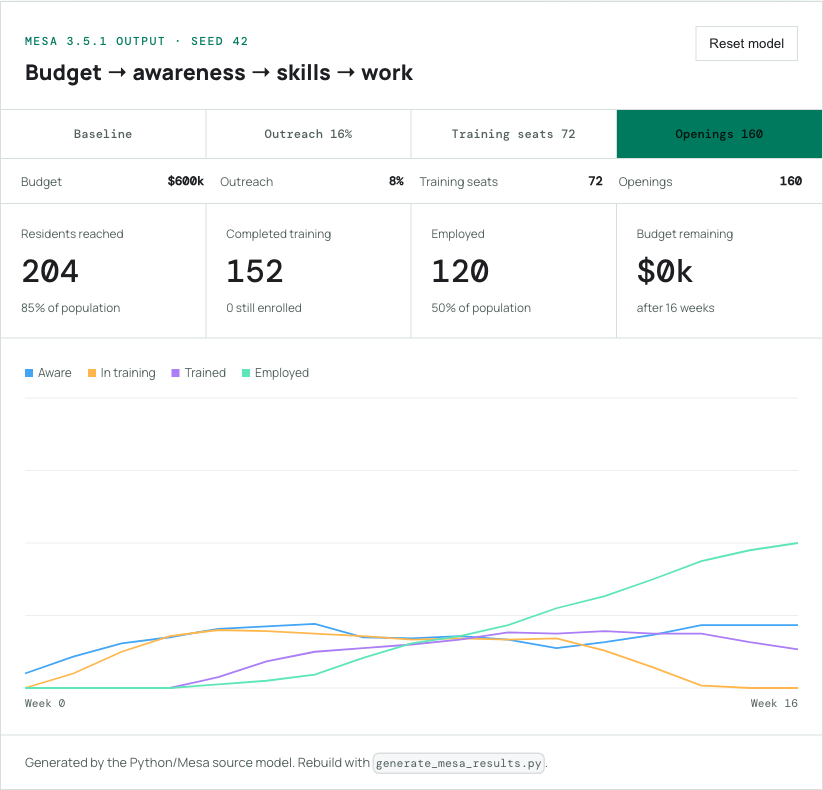Select the Openings 160 tab
The image size is (823, 790).
719,134
